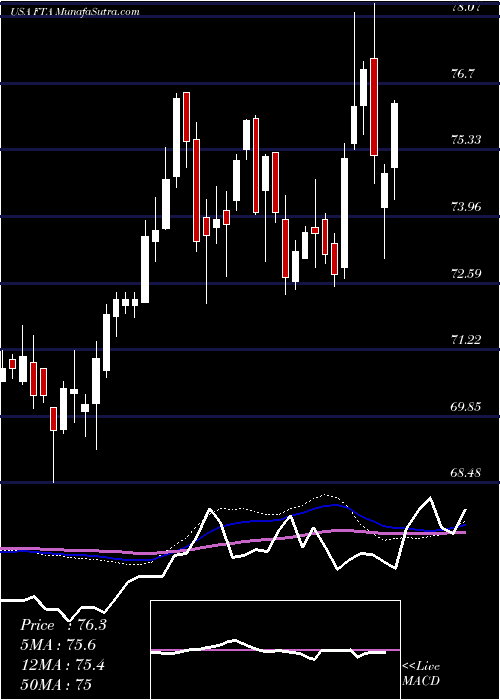Viewport: 500px width, 700px height.
Task: Click the 68.48 price axis label
Action: pyautogui.click(x=466, y=472)
